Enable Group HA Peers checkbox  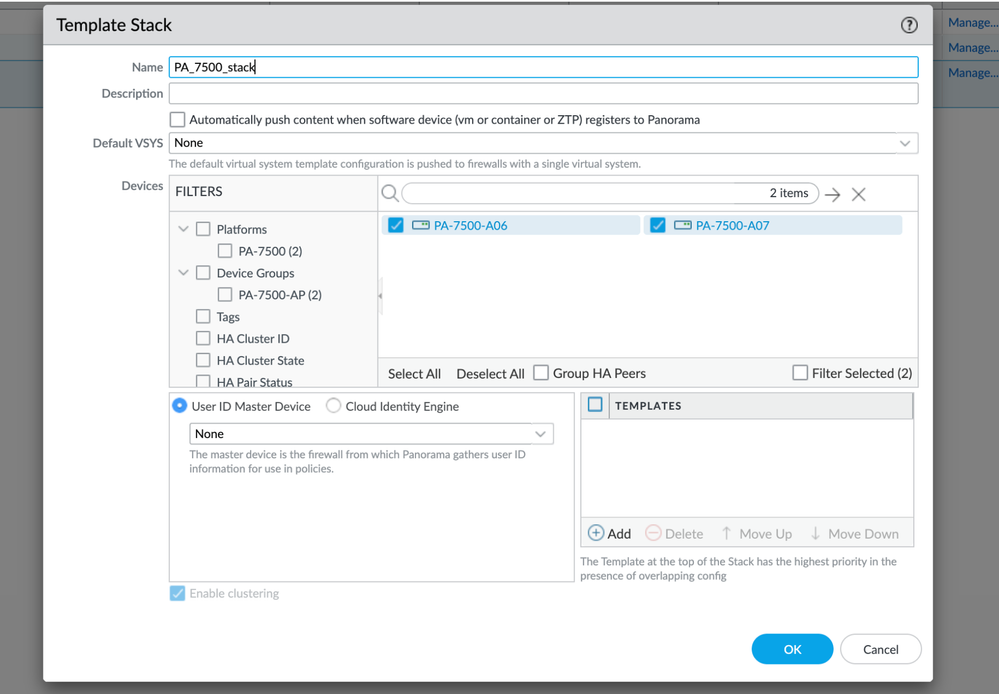point(541,373)
